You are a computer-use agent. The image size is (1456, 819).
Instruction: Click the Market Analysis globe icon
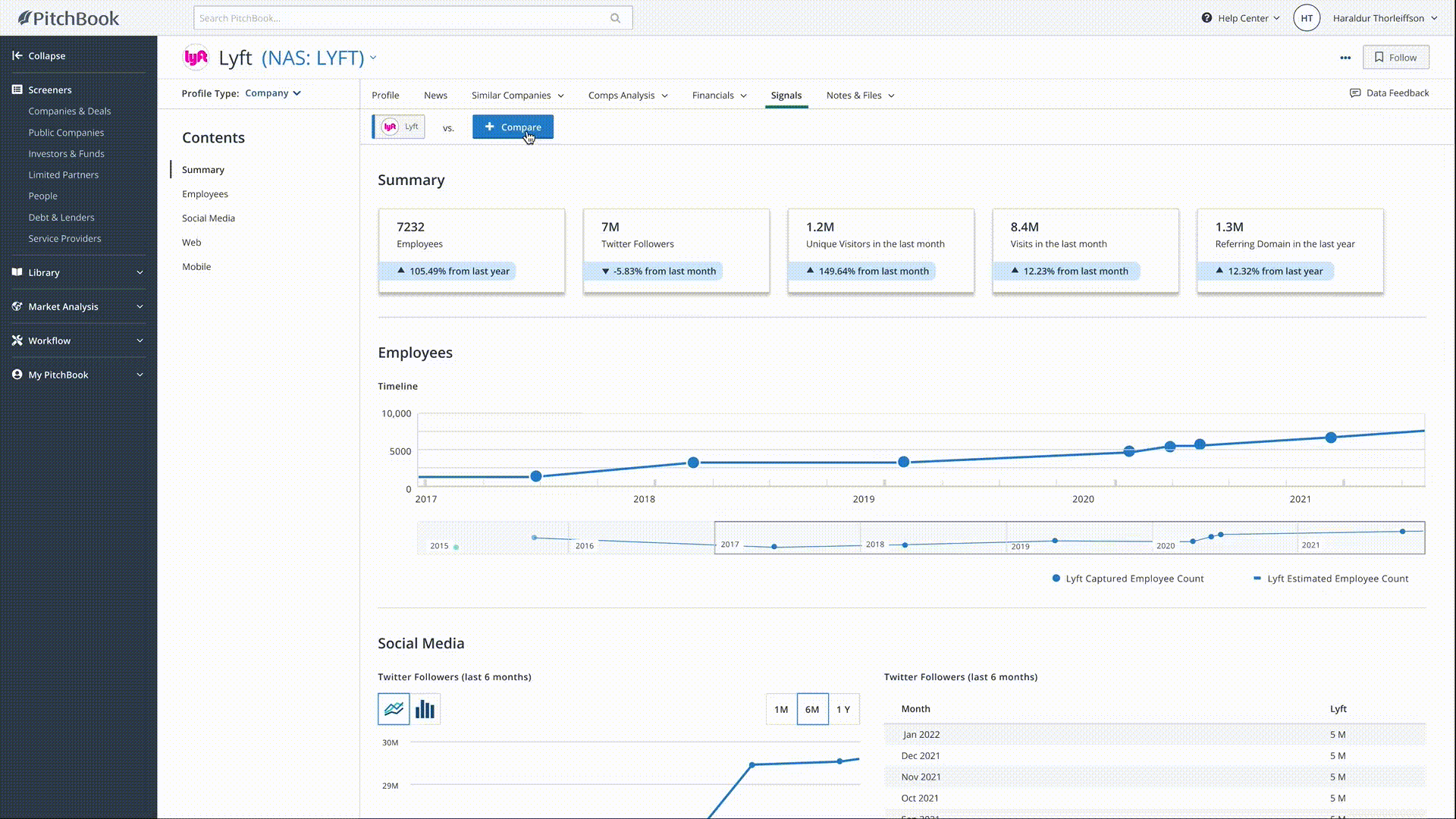(17, 306)
